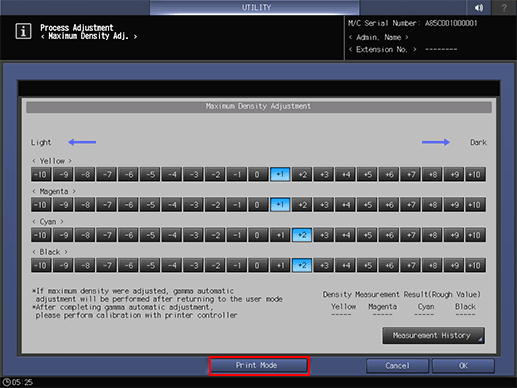Cancel the density adjustment

(397, 366)
